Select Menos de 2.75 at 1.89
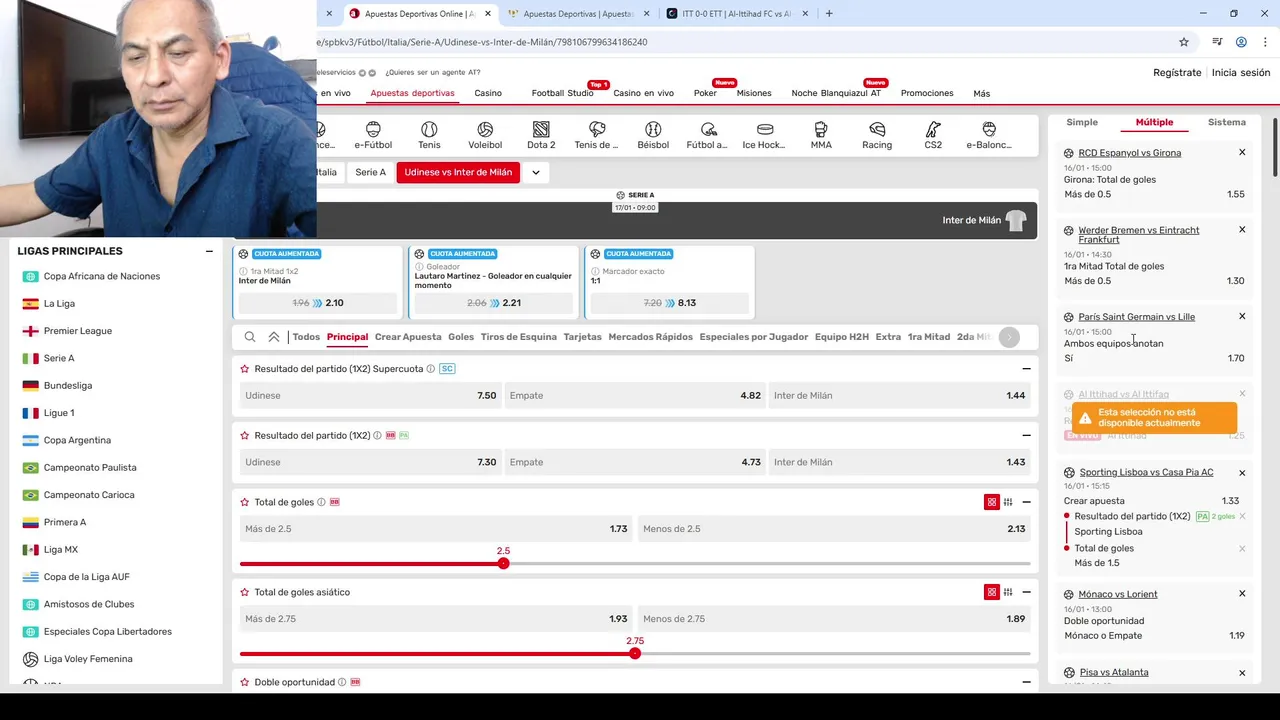This screenshot has height=720, width=1280. pyautogui.click(x=834, y=618)
